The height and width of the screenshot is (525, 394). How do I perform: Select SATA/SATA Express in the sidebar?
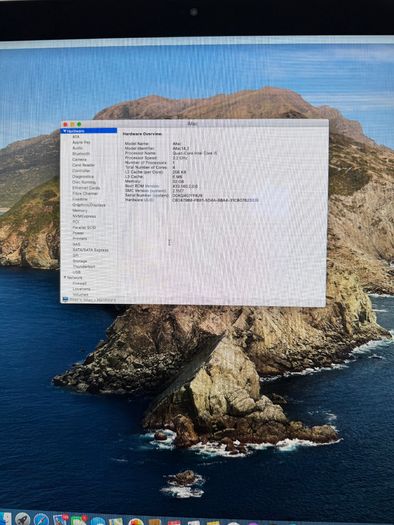(x=90, y=250)
